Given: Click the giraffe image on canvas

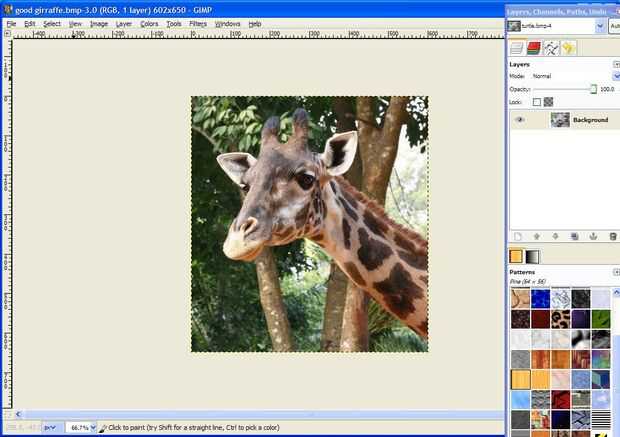Looking at the screenshot, I should [x=310, y=224].
